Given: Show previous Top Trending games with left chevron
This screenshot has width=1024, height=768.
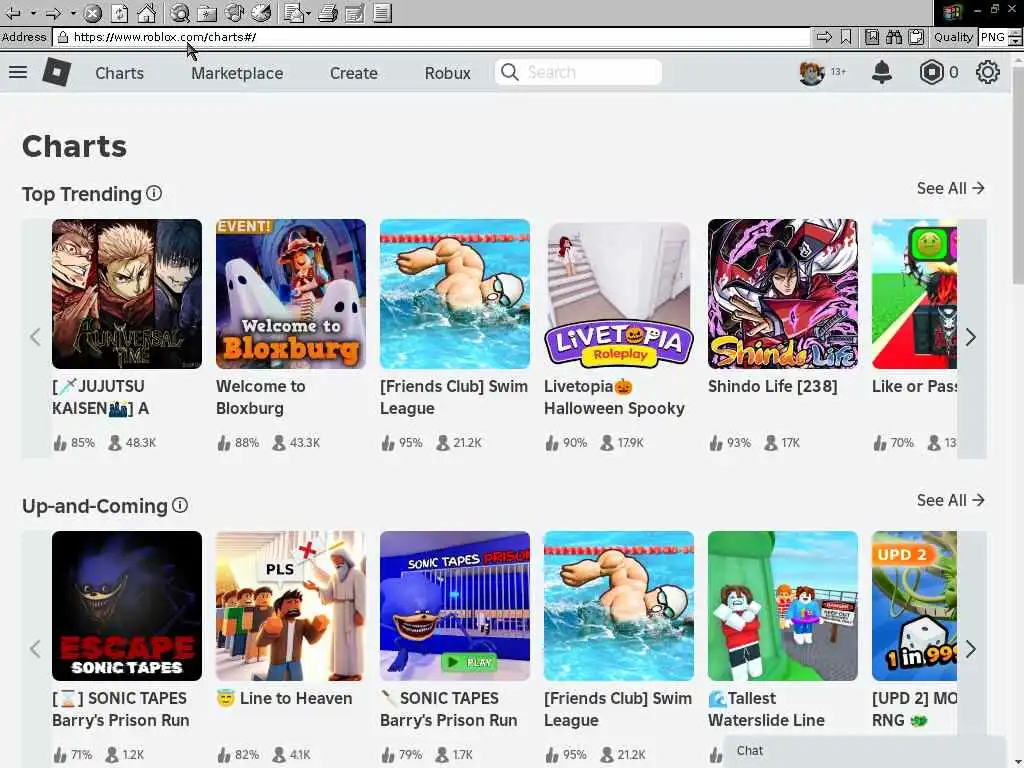Looking at the screenshot, I should point(35,337).
